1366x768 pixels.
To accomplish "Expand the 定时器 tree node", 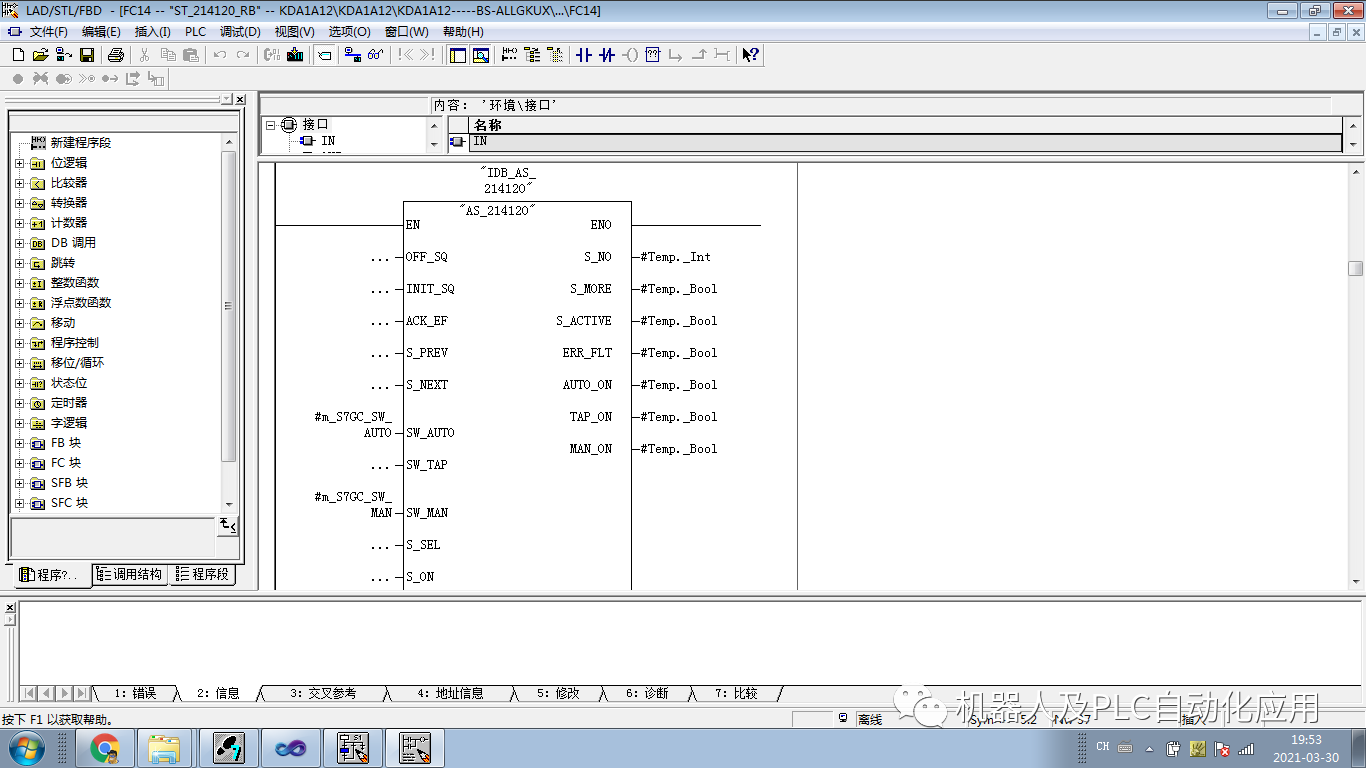I will pyautogui.click(x=20, y=403).
